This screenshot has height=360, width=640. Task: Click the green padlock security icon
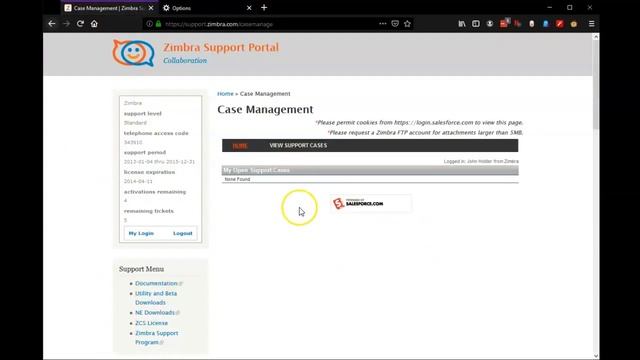[158, 24]
